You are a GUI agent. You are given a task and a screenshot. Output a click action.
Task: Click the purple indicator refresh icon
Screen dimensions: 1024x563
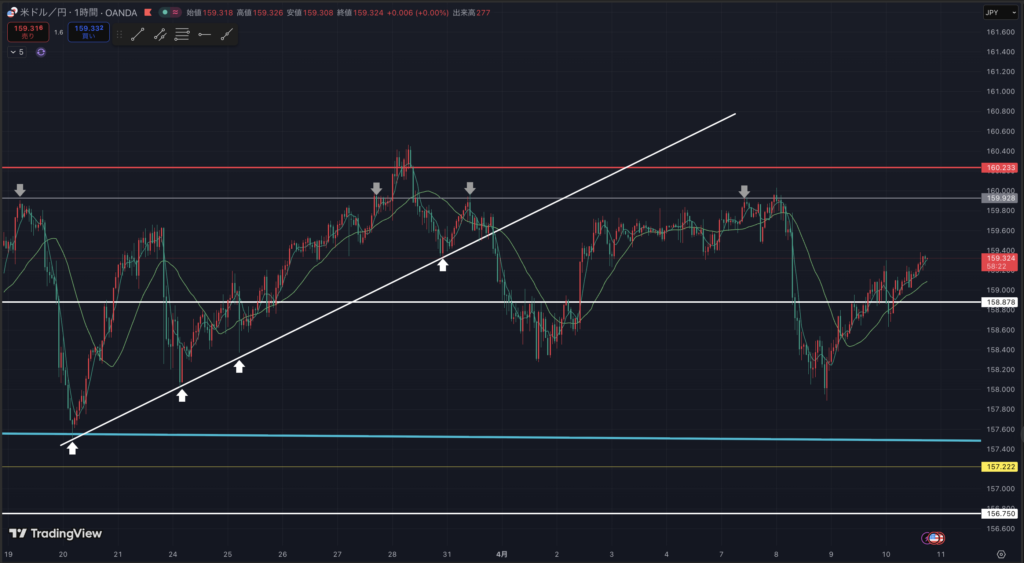(x=41, y=52)
